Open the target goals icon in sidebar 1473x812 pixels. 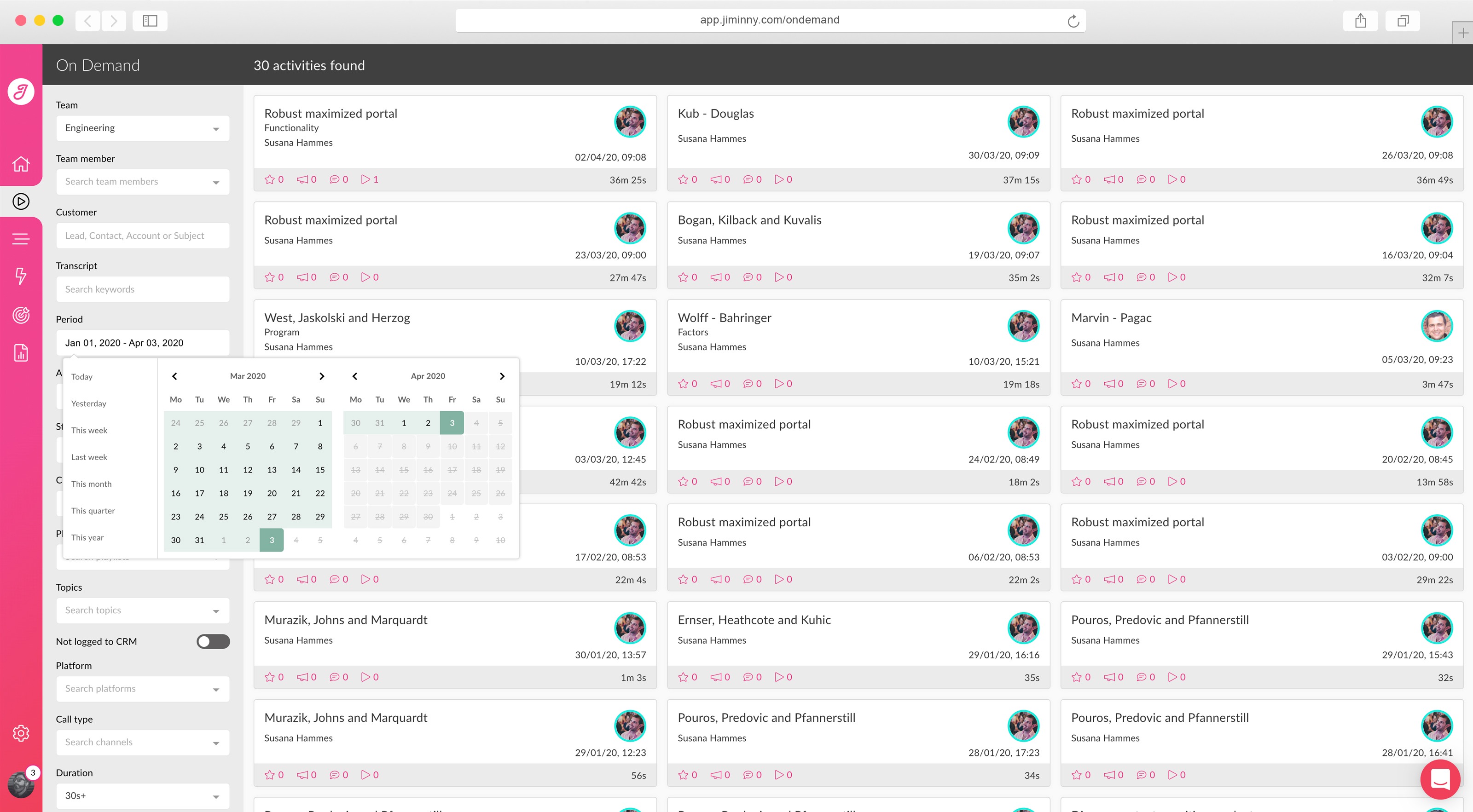[x=21, y=315]
